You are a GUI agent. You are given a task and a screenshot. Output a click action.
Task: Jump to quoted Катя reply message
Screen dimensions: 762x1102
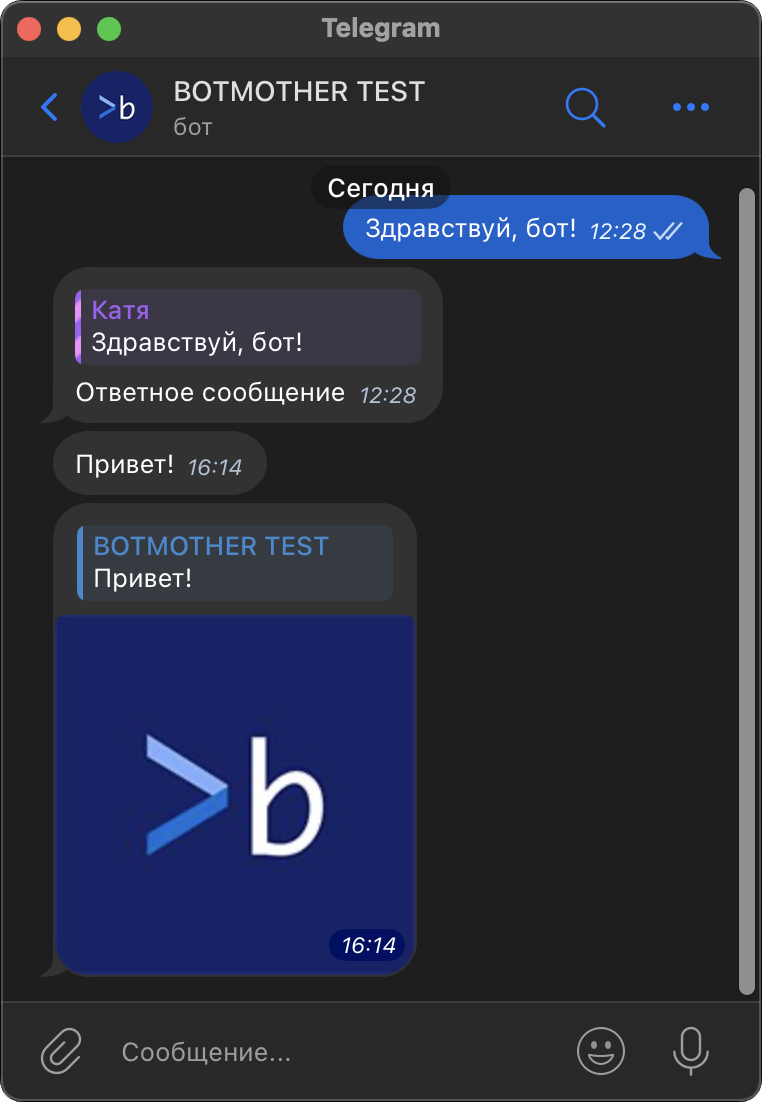click(248, 327)
